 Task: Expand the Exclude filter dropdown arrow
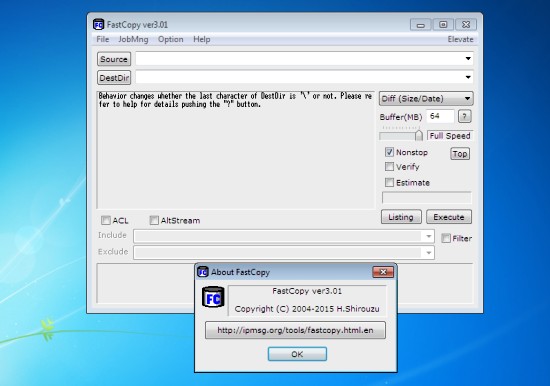pos(428,253)
